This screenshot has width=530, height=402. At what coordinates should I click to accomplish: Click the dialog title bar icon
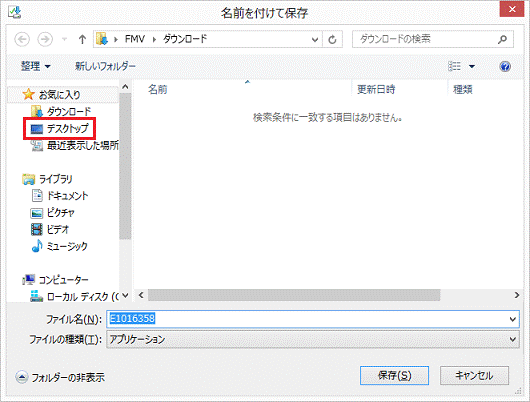click(15, 13)
